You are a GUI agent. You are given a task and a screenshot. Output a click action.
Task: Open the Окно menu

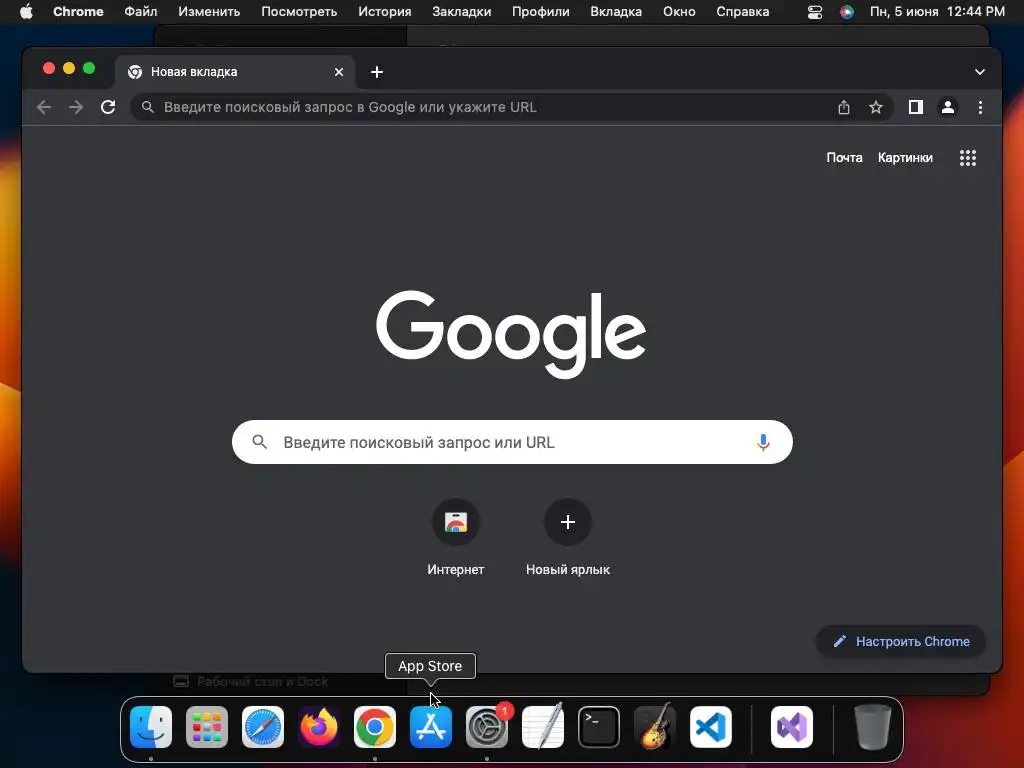pyautogui.click(x=679, y=12)
